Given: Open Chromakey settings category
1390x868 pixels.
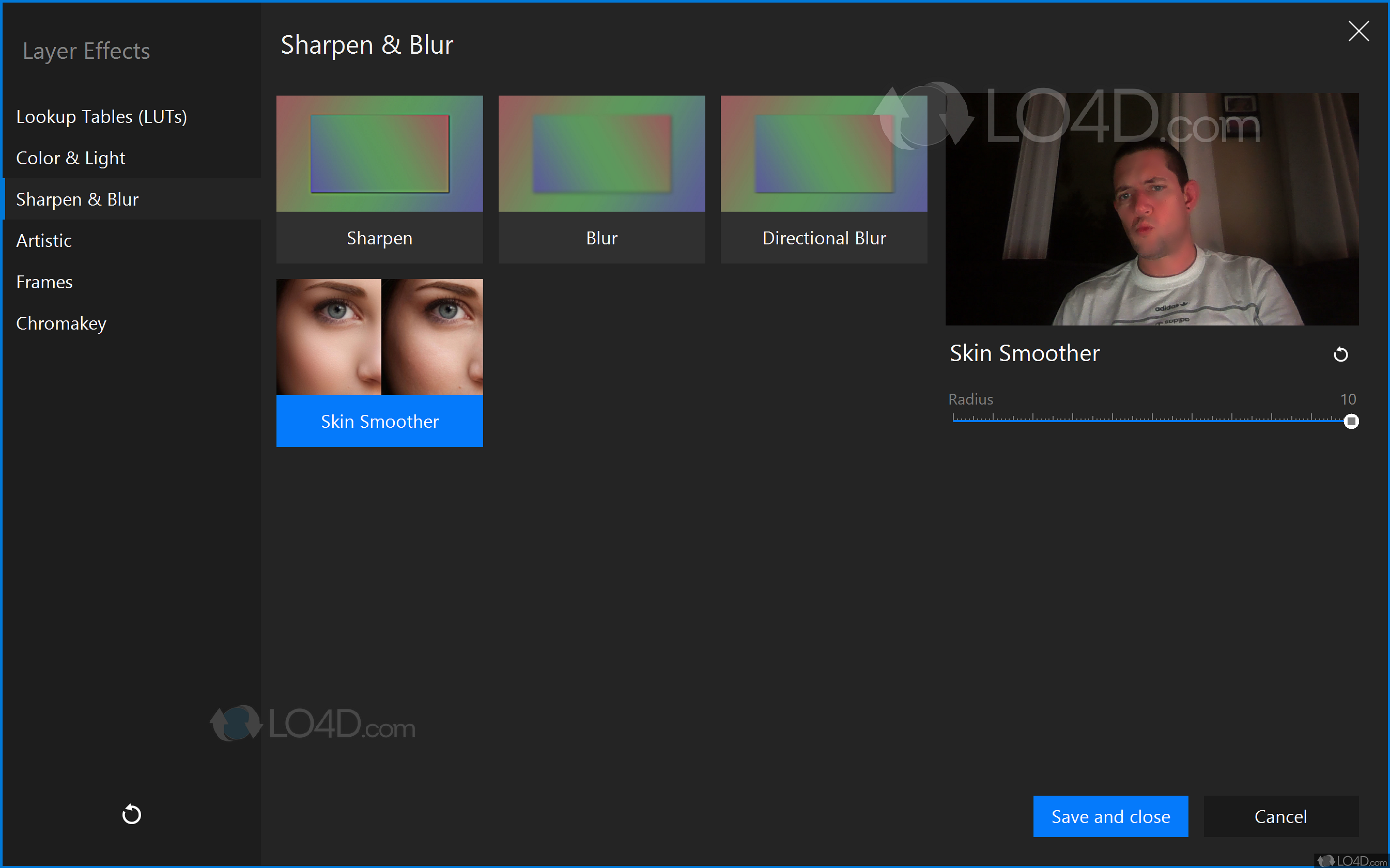Looking at the screenshot, I should pos(61,323).
